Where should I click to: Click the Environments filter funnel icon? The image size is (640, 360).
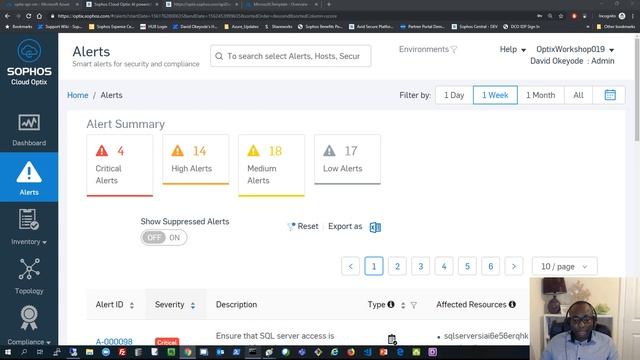coord(454,50)
